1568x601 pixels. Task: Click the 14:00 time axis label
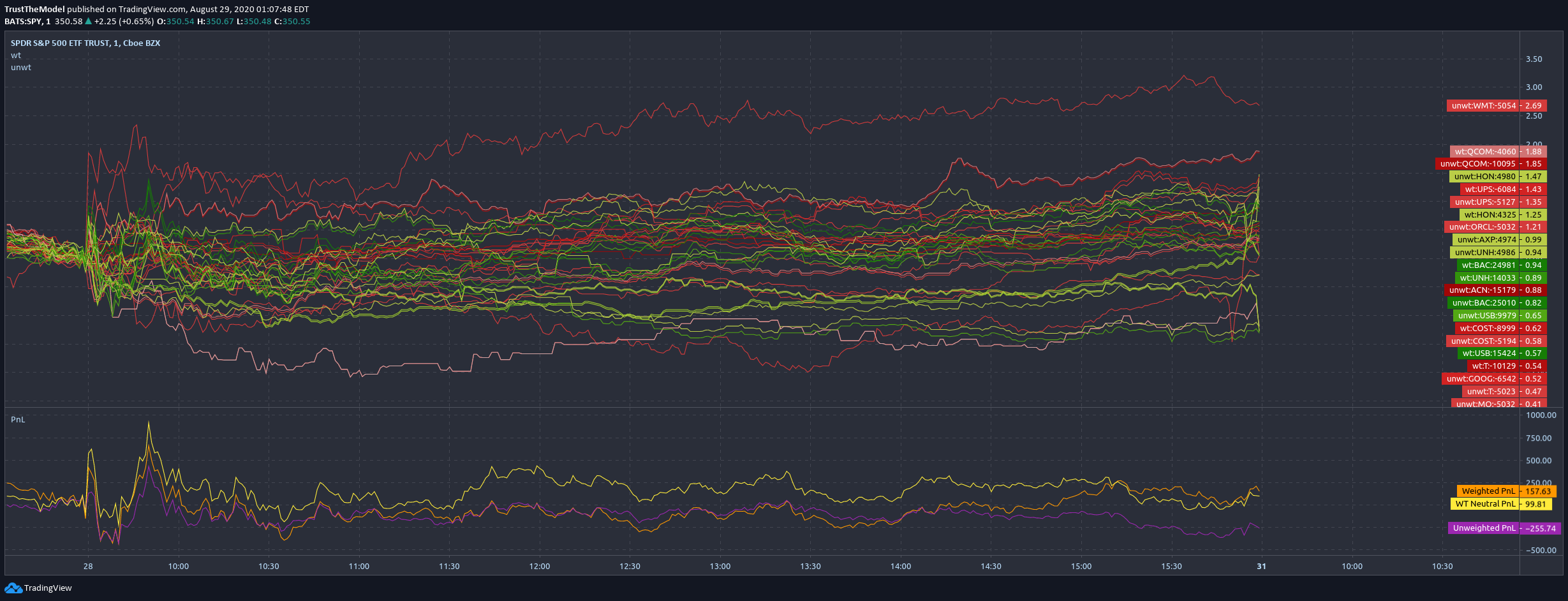tap(901, 566)
